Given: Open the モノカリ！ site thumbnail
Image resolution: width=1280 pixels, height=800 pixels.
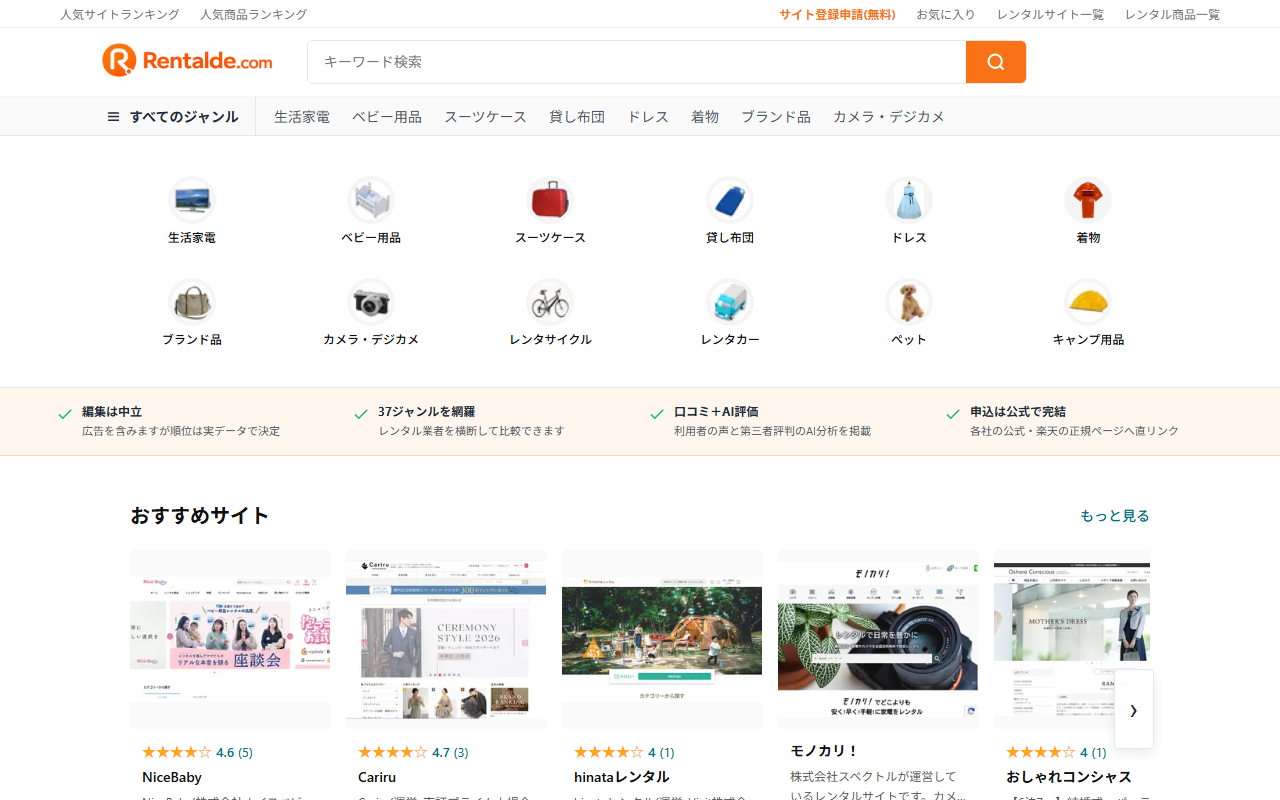Looking at the screenshot, I should click(878, 639).
